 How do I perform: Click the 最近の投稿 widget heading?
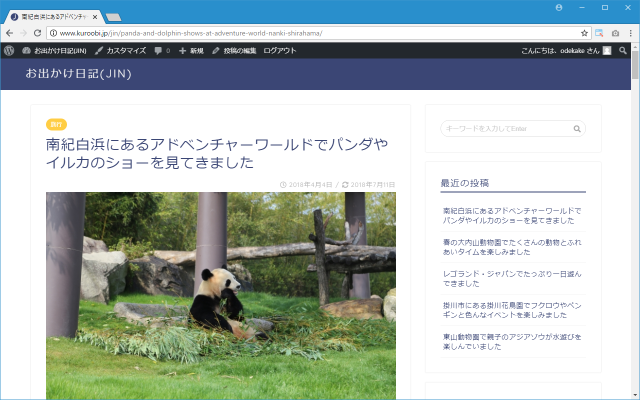[x=464, y=183]
